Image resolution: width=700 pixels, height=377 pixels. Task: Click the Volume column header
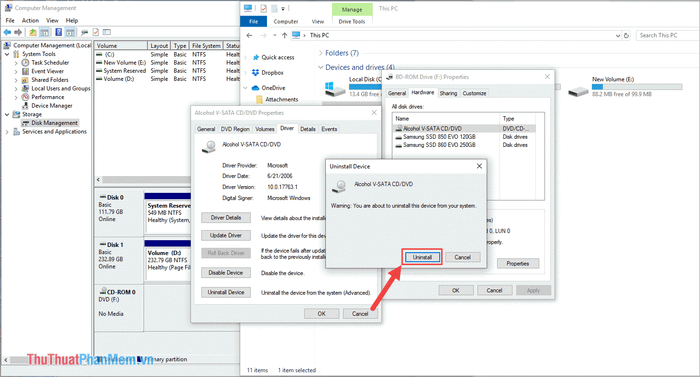pyautogui.click(x=121, y=46)
